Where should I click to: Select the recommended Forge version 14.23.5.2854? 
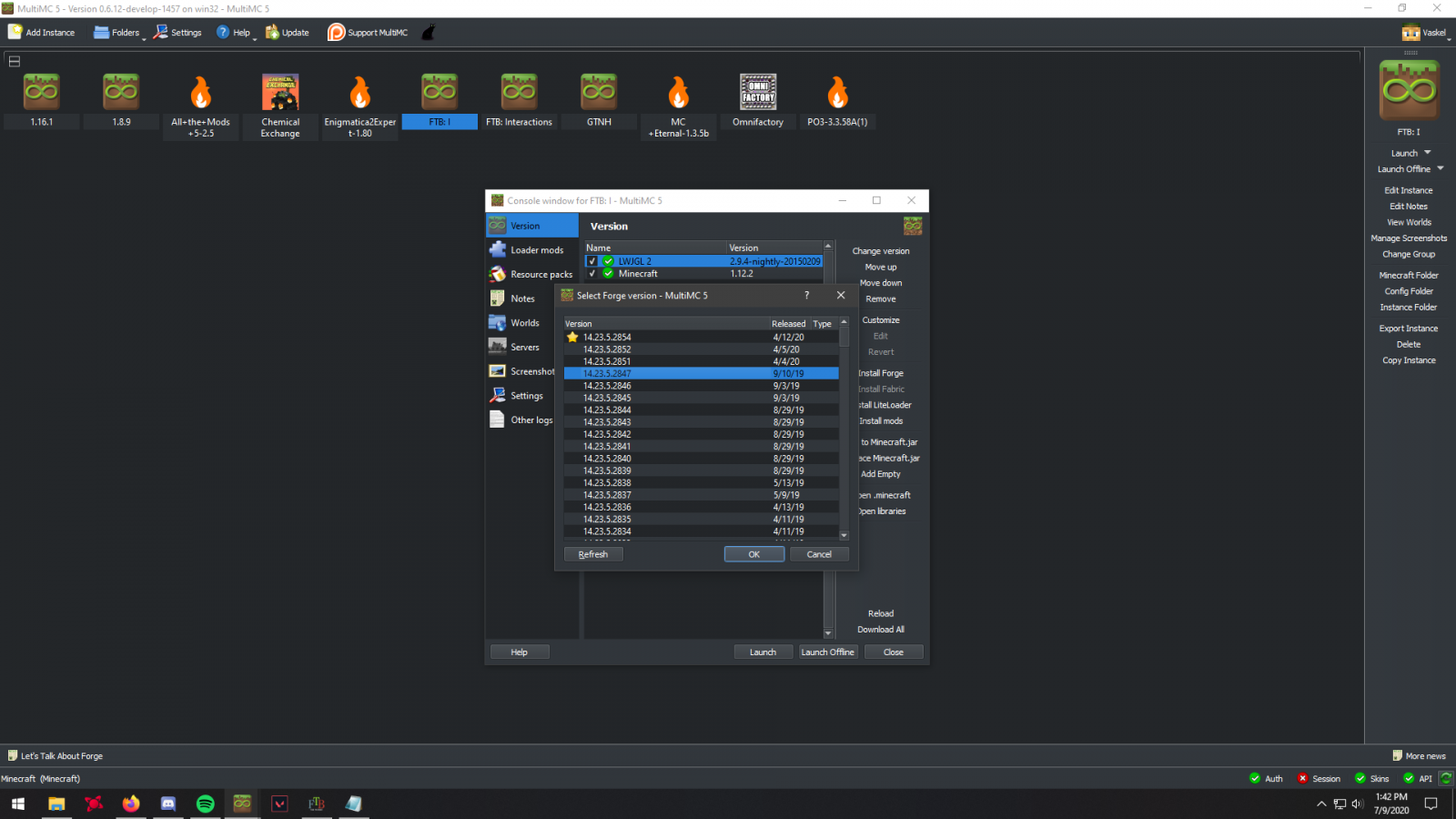point(701,337)
